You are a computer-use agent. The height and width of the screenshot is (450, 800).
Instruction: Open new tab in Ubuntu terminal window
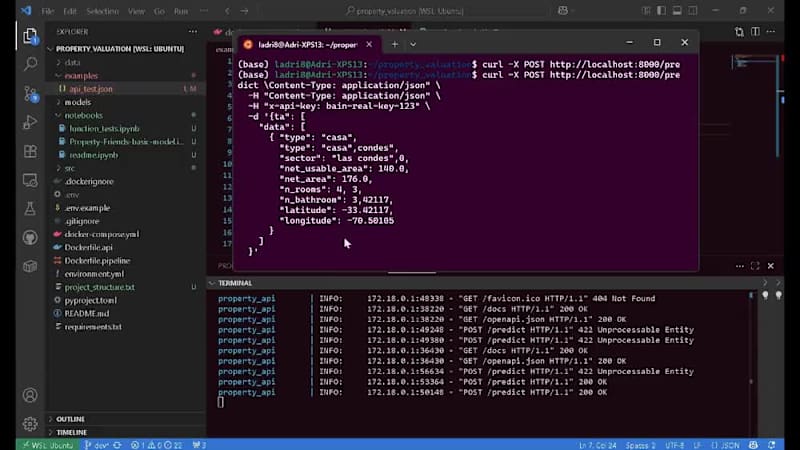(x=394, y=44)
